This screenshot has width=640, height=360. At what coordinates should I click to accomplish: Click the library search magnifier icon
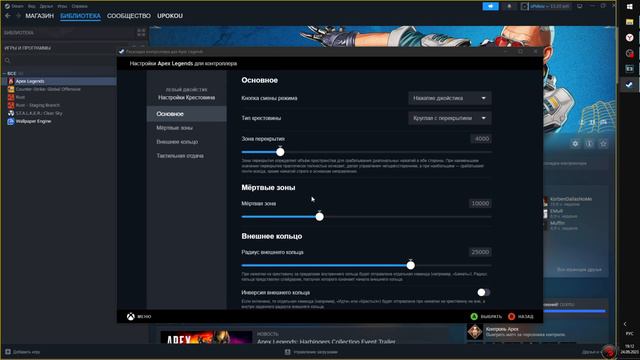click(x=7, y=60)
